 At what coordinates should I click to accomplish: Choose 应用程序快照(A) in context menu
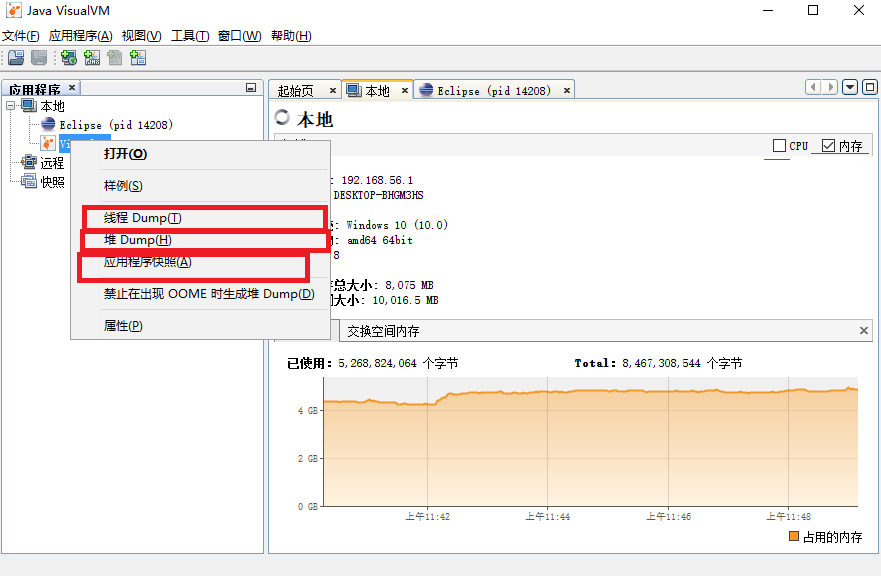coord(200,262)
